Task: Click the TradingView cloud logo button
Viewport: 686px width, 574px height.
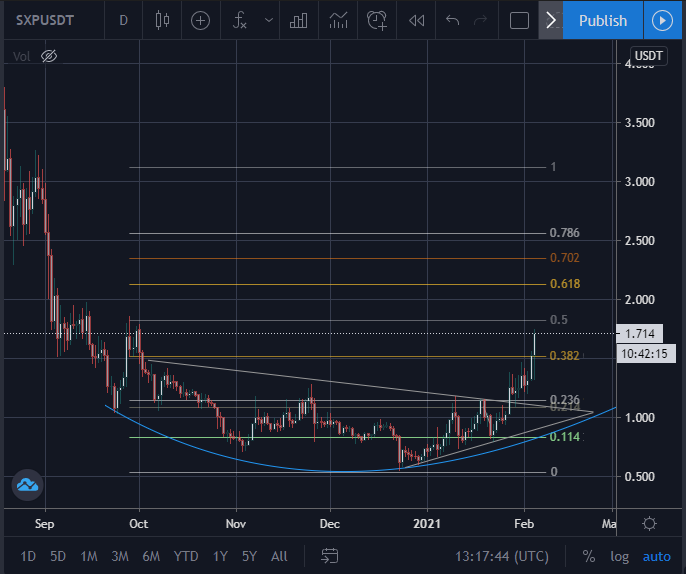Action: pos(27,485)
